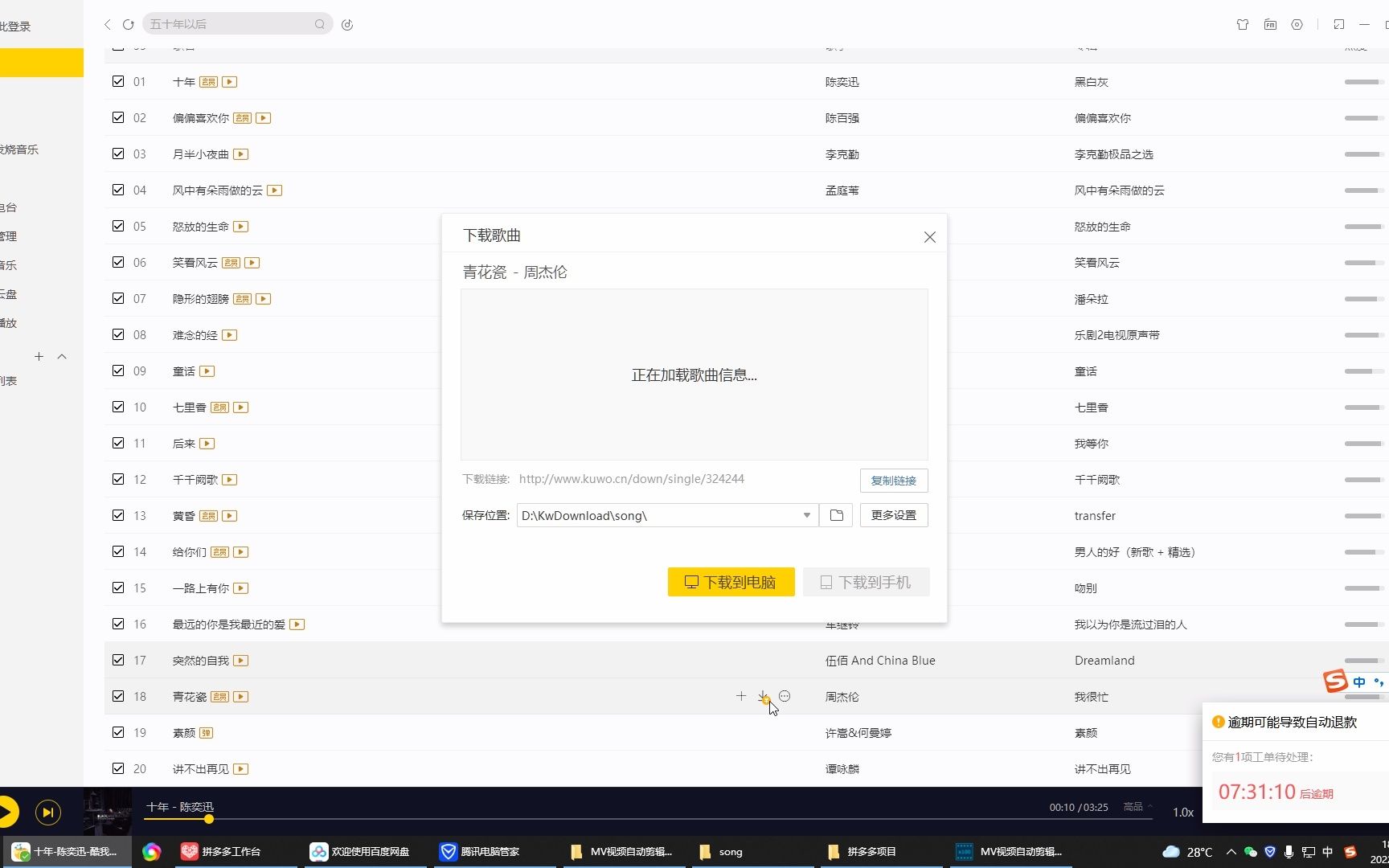Click the Sogou input method S icon
This screenshot has width=1389, height=868.
coord(1335,681)
